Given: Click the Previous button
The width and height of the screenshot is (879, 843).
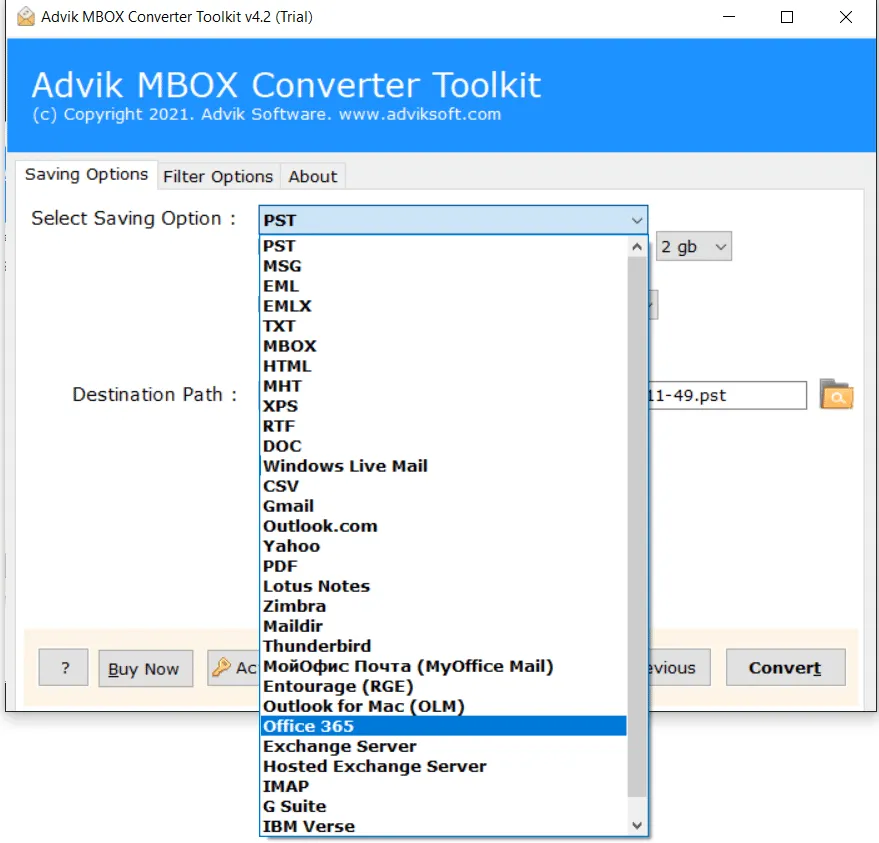Looking at the screenshot, I should [x=679, y=668].
